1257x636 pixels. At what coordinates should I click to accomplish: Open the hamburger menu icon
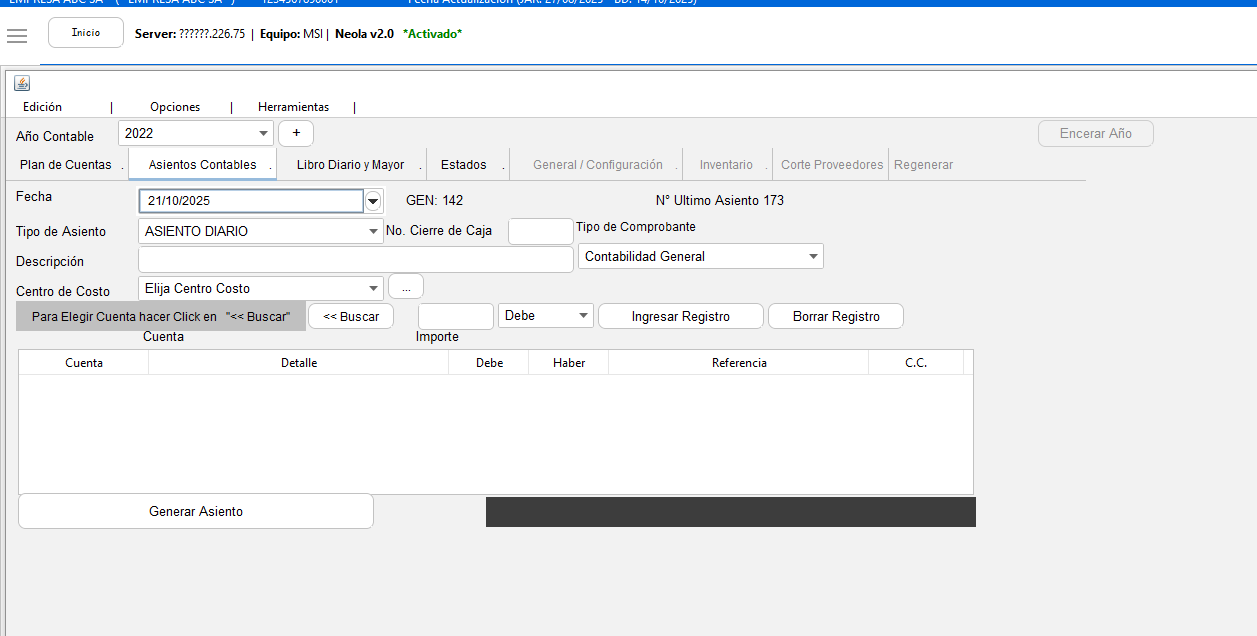coord(16,36)
